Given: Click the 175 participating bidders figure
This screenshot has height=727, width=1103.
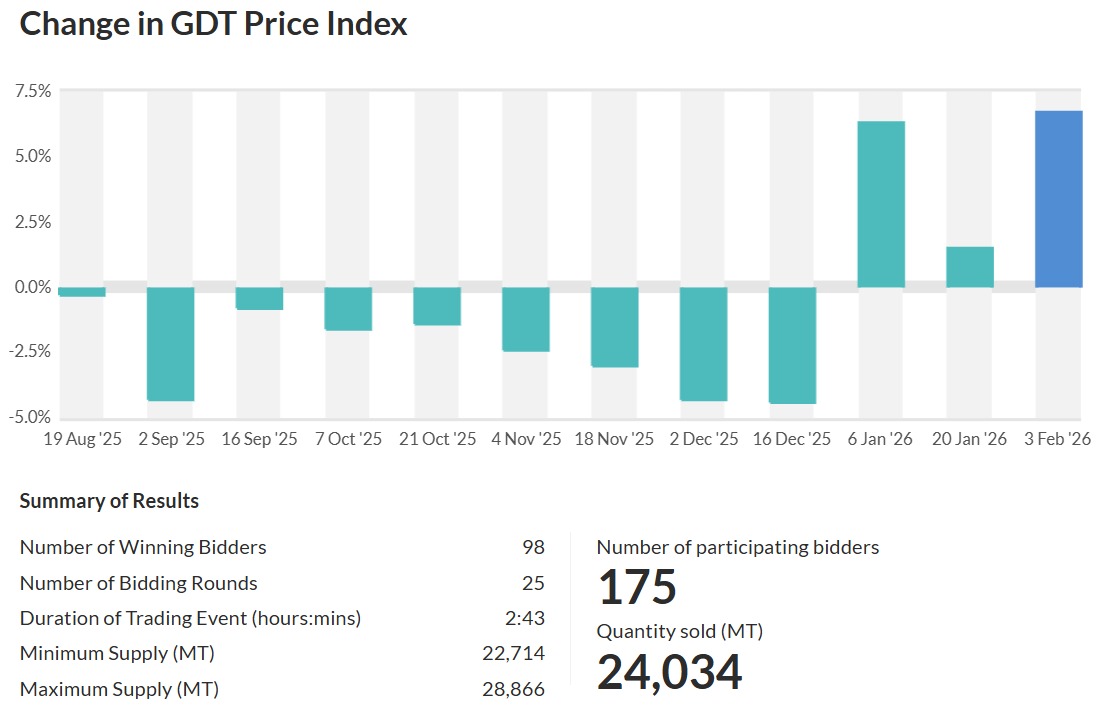Looking at the screenshot, I should [x=637, y=587].
